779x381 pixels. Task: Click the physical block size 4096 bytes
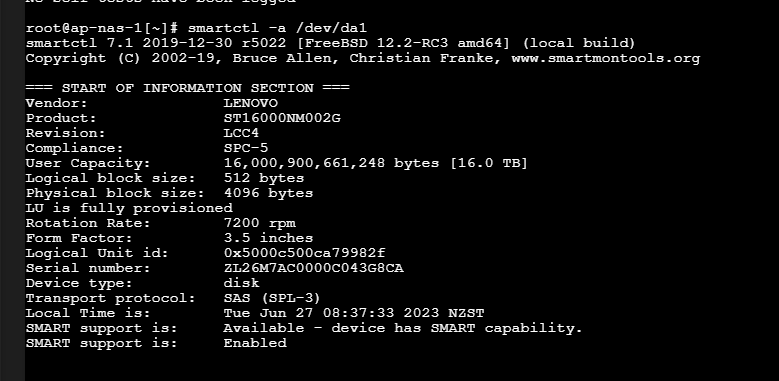point(268,193)
